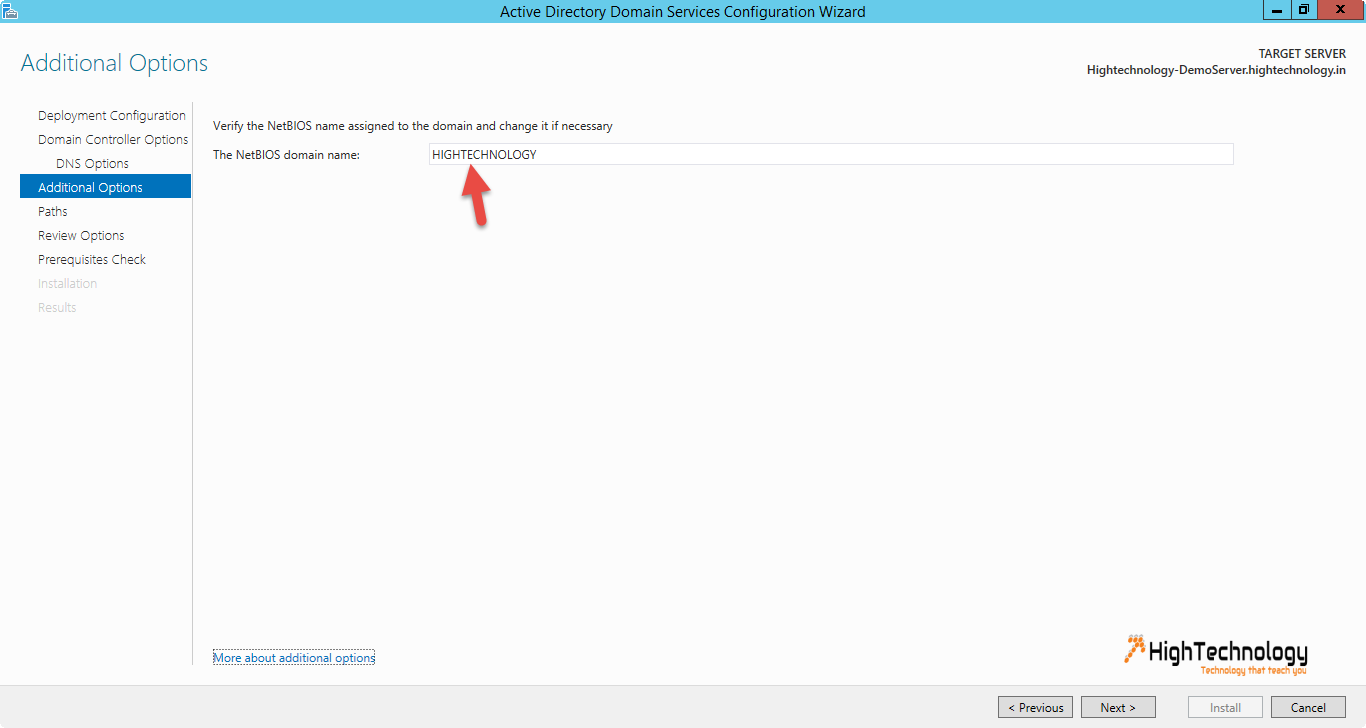Click the wizard app icon in title bar

[11, 11]
